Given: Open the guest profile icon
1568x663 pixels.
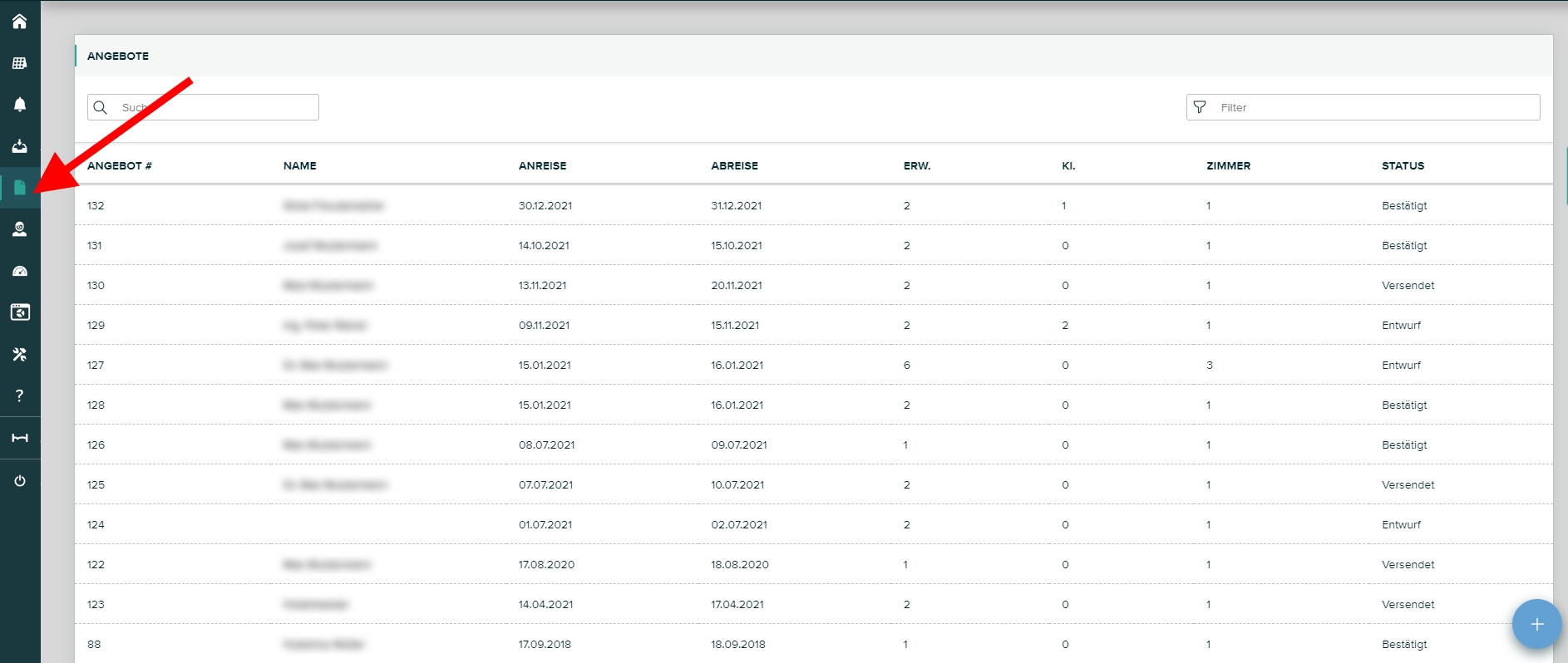Looking at the screenshot, I should [20, 229].
